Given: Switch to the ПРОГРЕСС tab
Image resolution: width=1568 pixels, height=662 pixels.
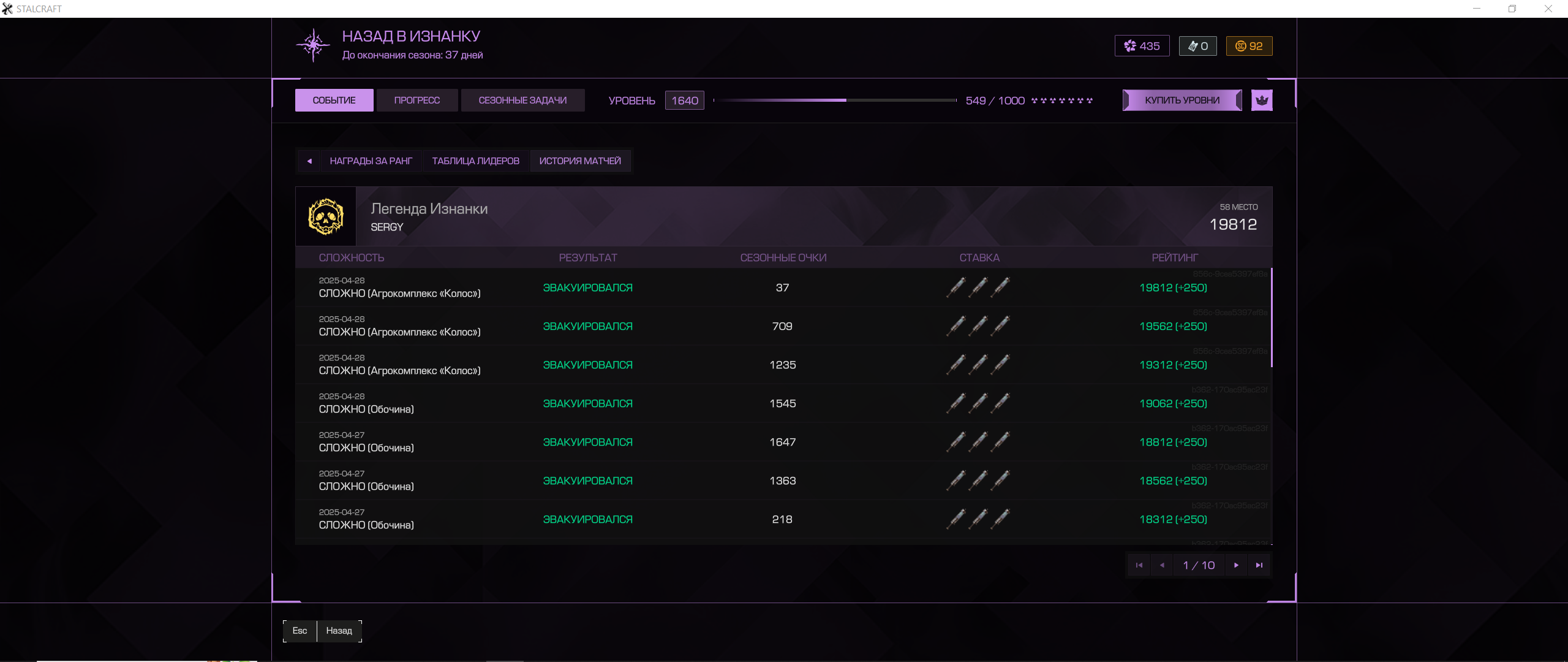Looking at the screenshot, I should pyautogui.click(x=417, y=100).
